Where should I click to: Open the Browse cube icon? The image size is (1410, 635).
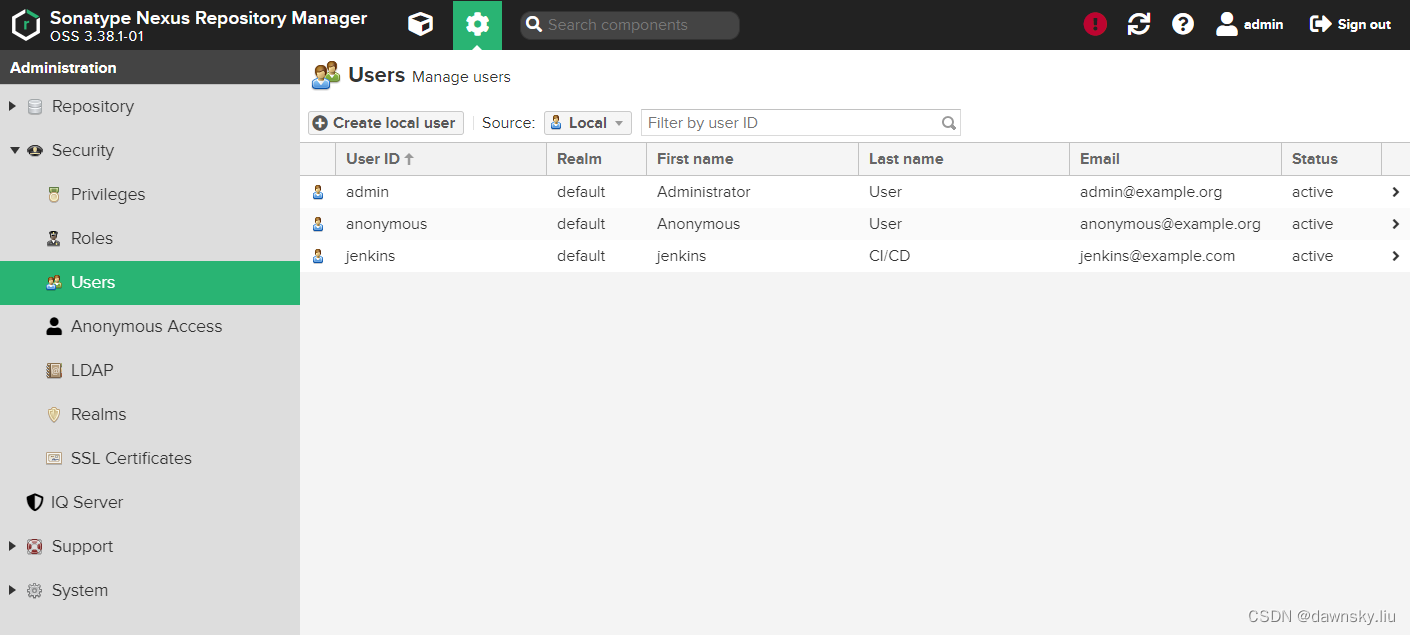tap(421, 25)
